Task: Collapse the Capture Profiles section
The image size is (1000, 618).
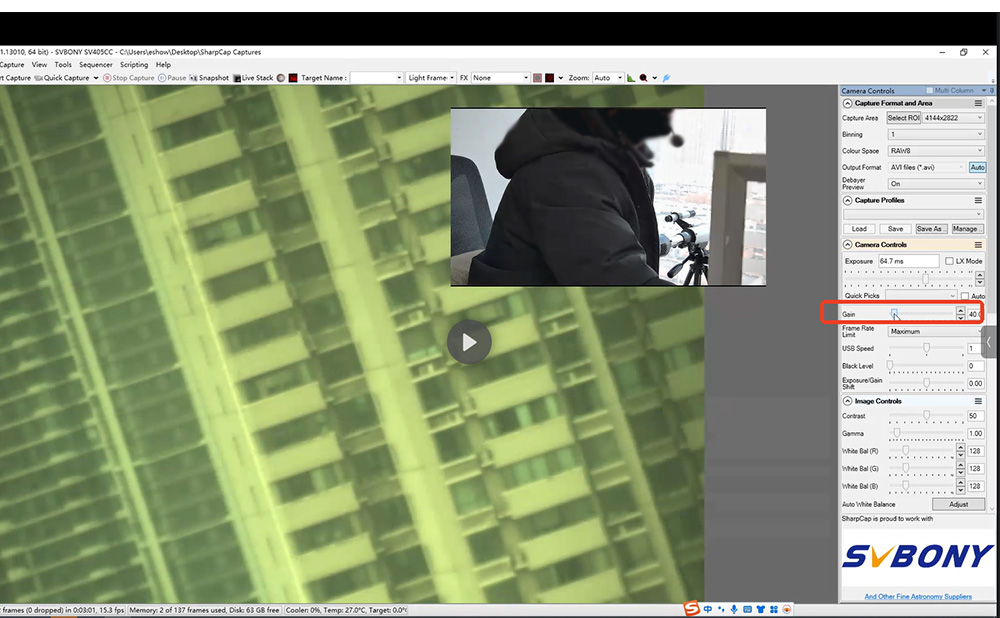Action: tap(848, 201)
